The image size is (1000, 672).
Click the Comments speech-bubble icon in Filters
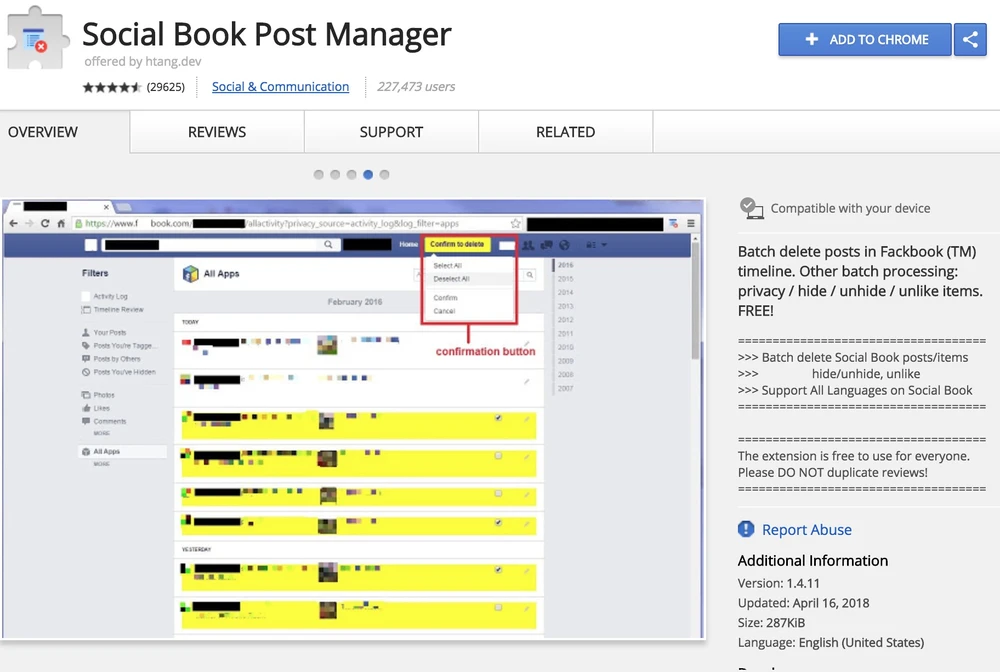coord(85,421)
